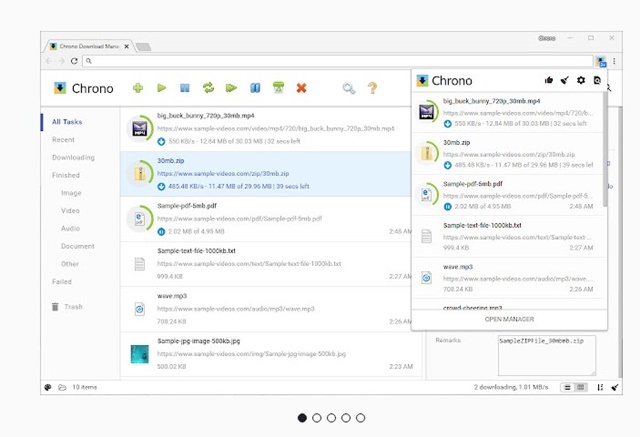Open search with the magnifier toolbar icon
The image size is (640, 437).
[x=349, y=88]
